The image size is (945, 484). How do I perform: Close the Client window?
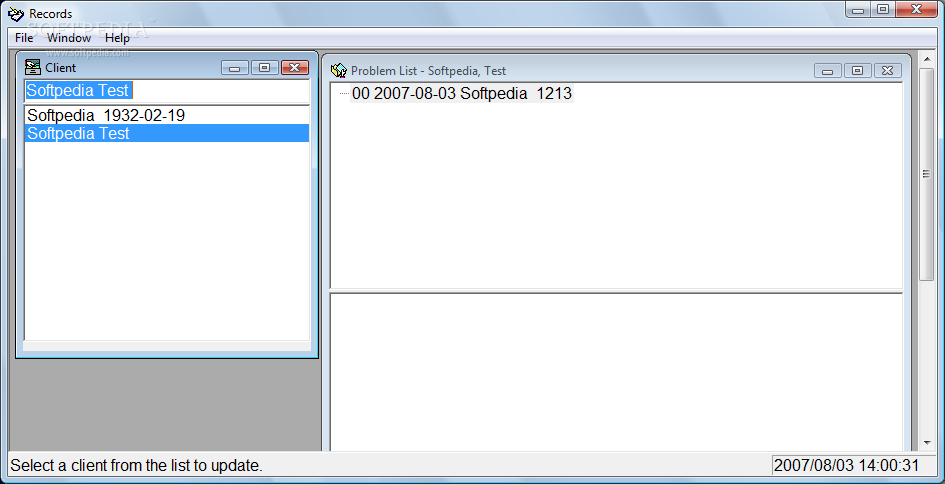295,68
